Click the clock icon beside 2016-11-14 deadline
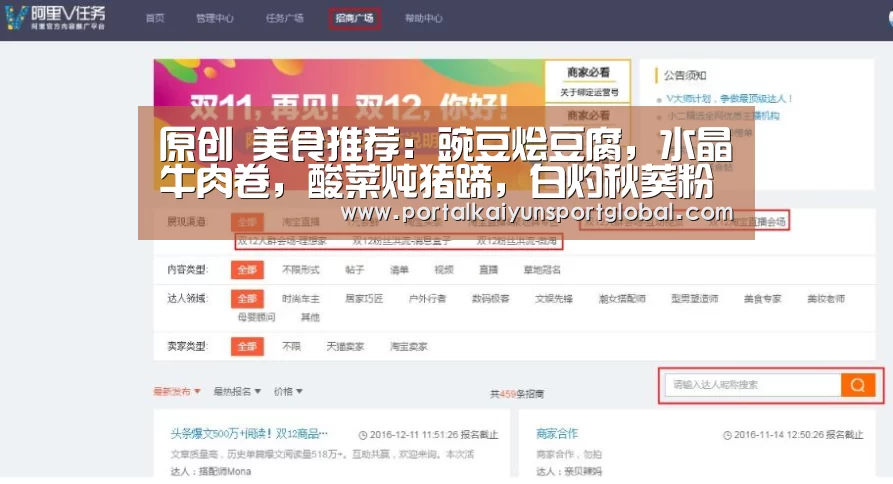The height and width of the screenshot is (484, 893). click(x=727, y=435)
